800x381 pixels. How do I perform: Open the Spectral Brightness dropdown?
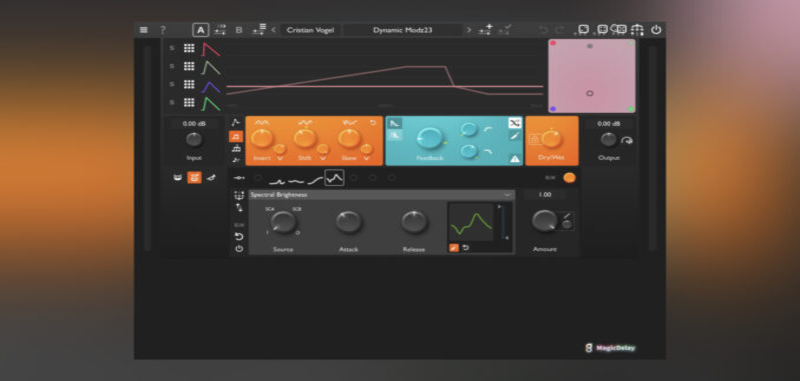382,195
